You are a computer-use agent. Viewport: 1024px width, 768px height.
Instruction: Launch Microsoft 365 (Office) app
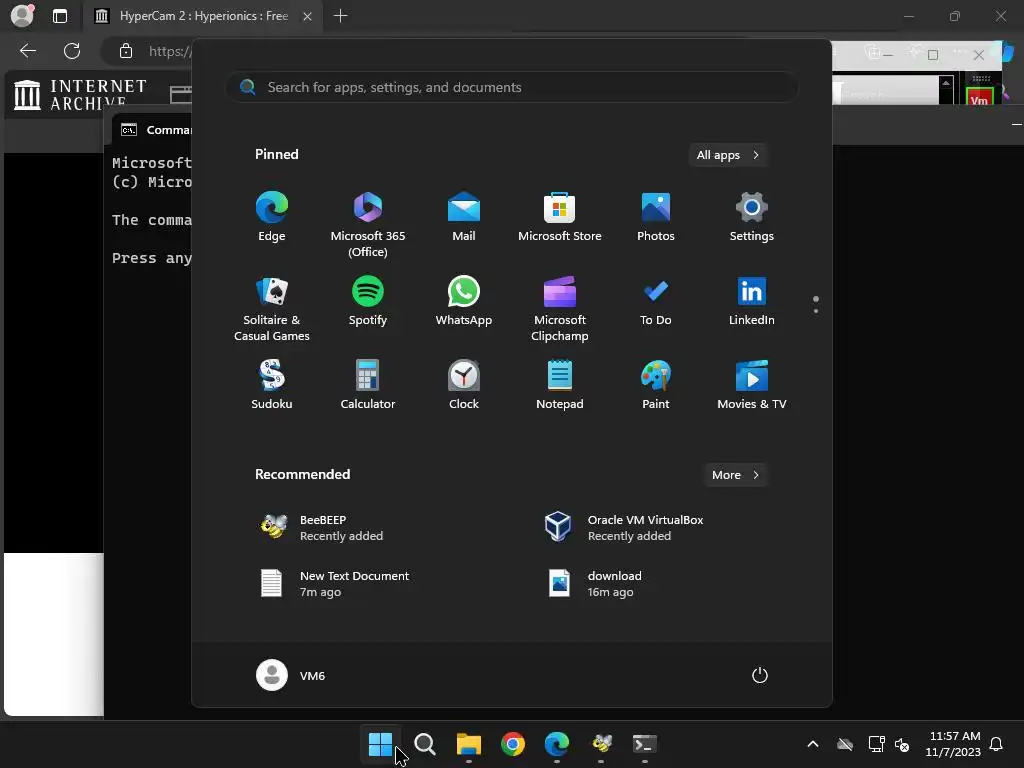click(368, 224)
